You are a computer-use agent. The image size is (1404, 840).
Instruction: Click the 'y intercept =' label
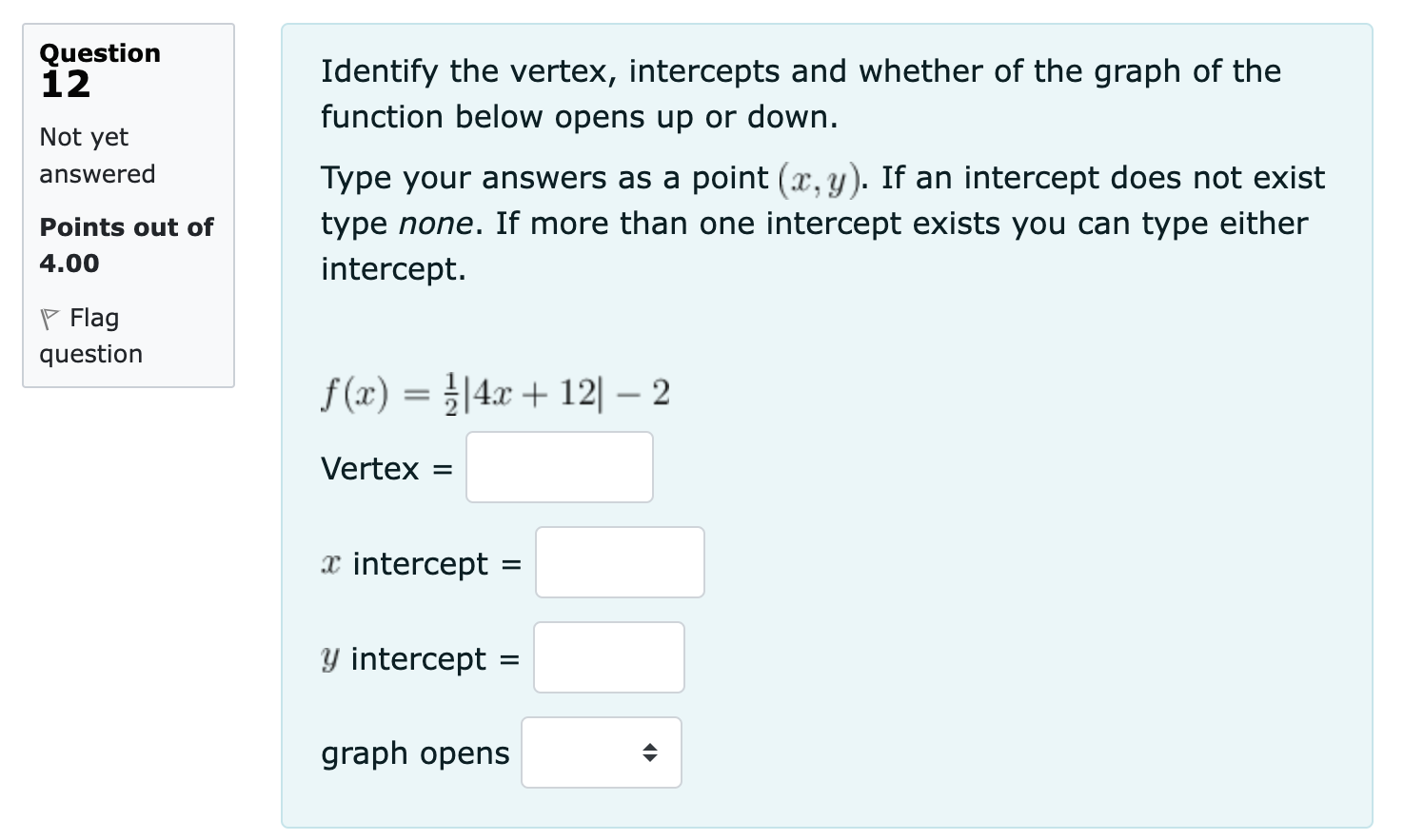tap(420, 658)
